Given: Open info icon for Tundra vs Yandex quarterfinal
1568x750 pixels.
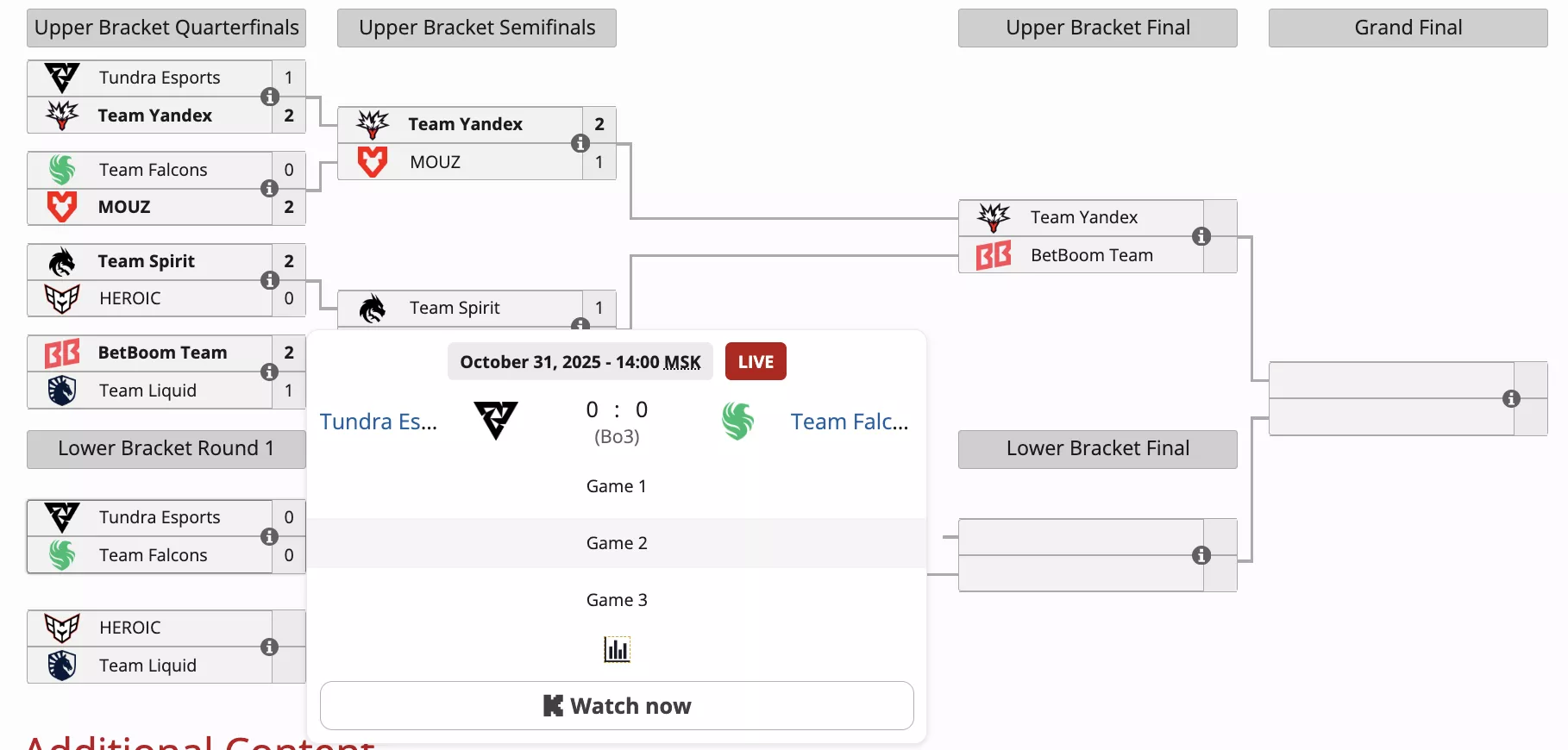Looking at the screenshot, I should click(270, 97).
